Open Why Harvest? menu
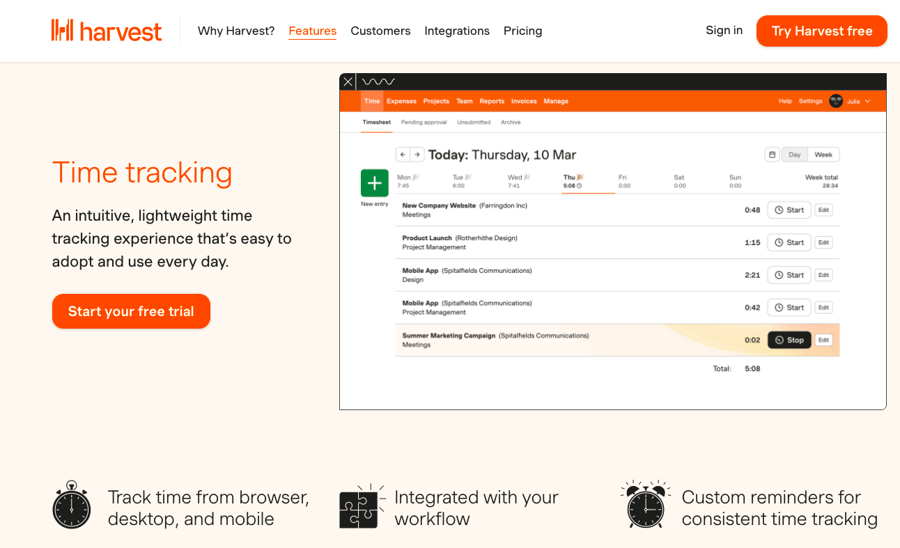The height and width of the screenshot is (548, 900). 236,31
